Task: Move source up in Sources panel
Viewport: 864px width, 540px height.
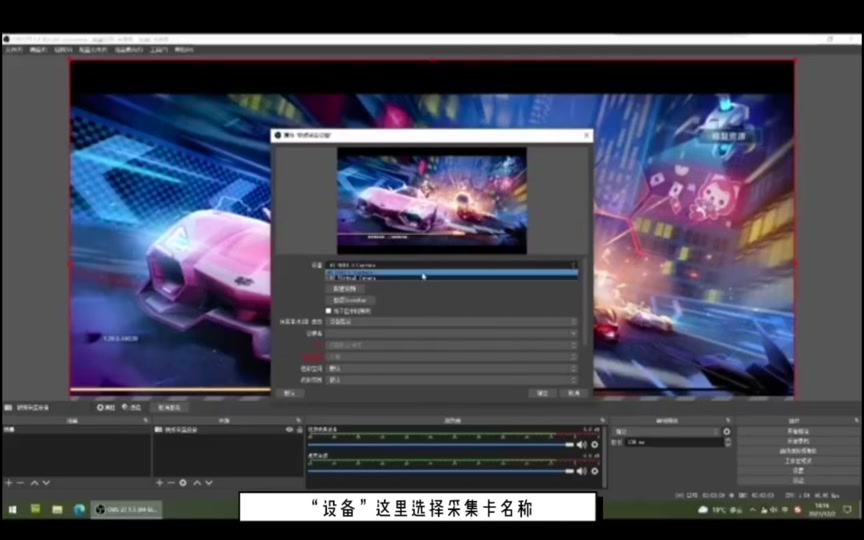Action: [197, 483]
